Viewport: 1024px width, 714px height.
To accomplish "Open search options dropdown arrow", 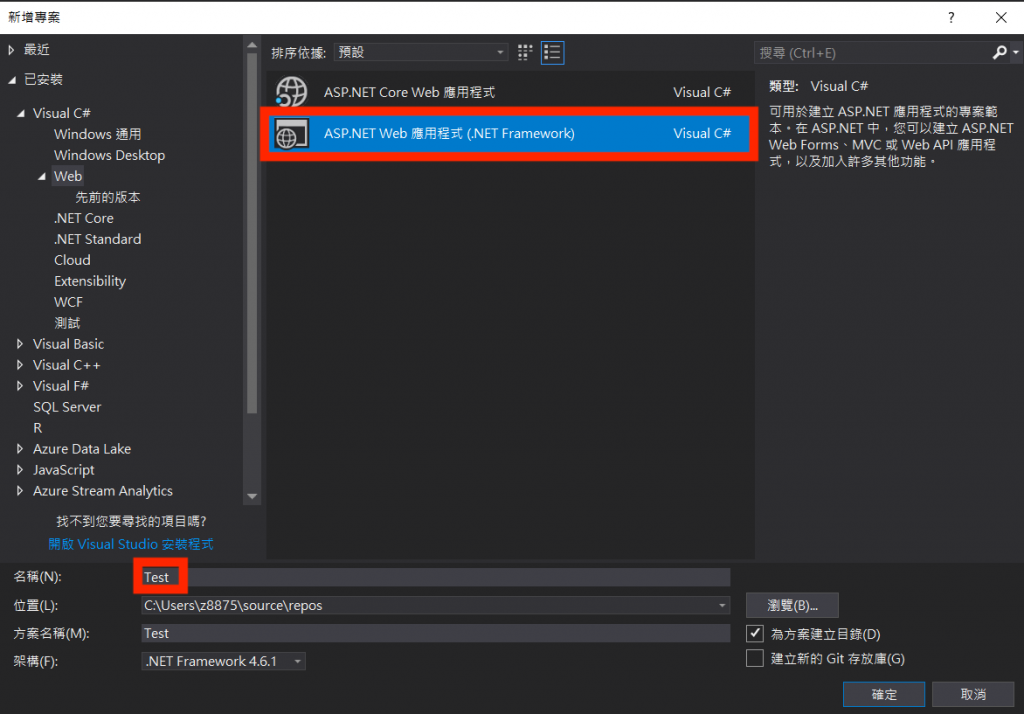I will point(1016,52).
